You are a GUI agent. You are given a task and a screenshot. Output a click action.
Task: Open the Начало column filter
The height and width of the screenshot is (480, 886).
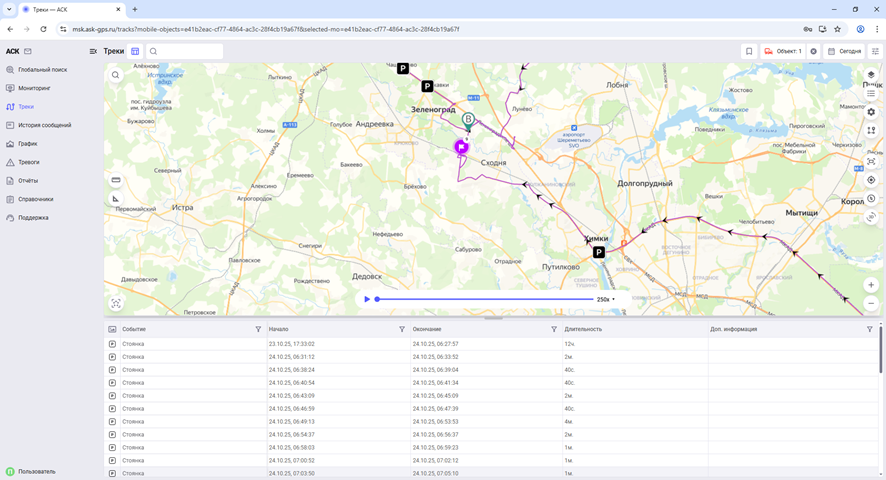(x=402, y=329)
